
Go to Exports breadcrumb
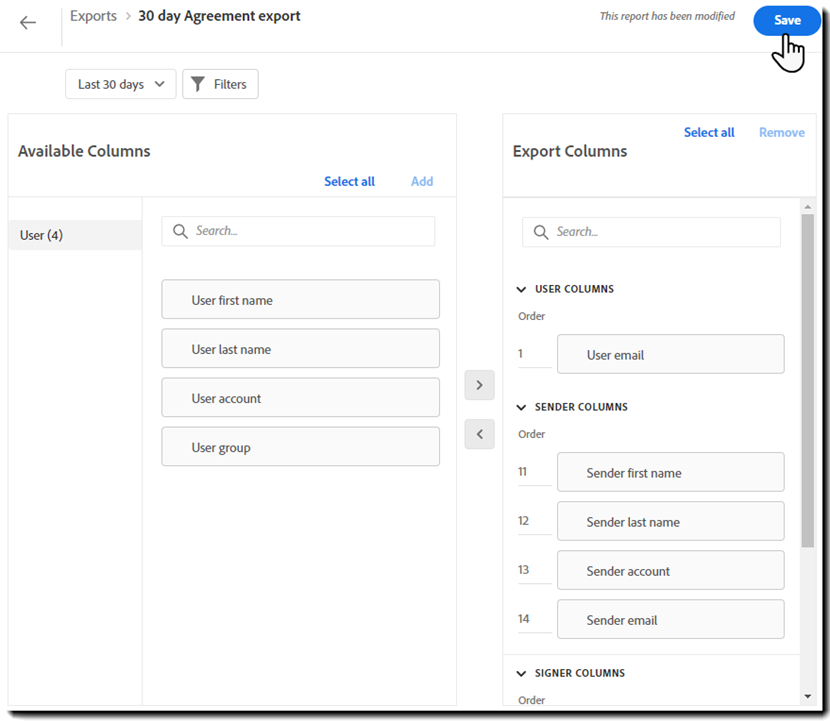point(93,16)
